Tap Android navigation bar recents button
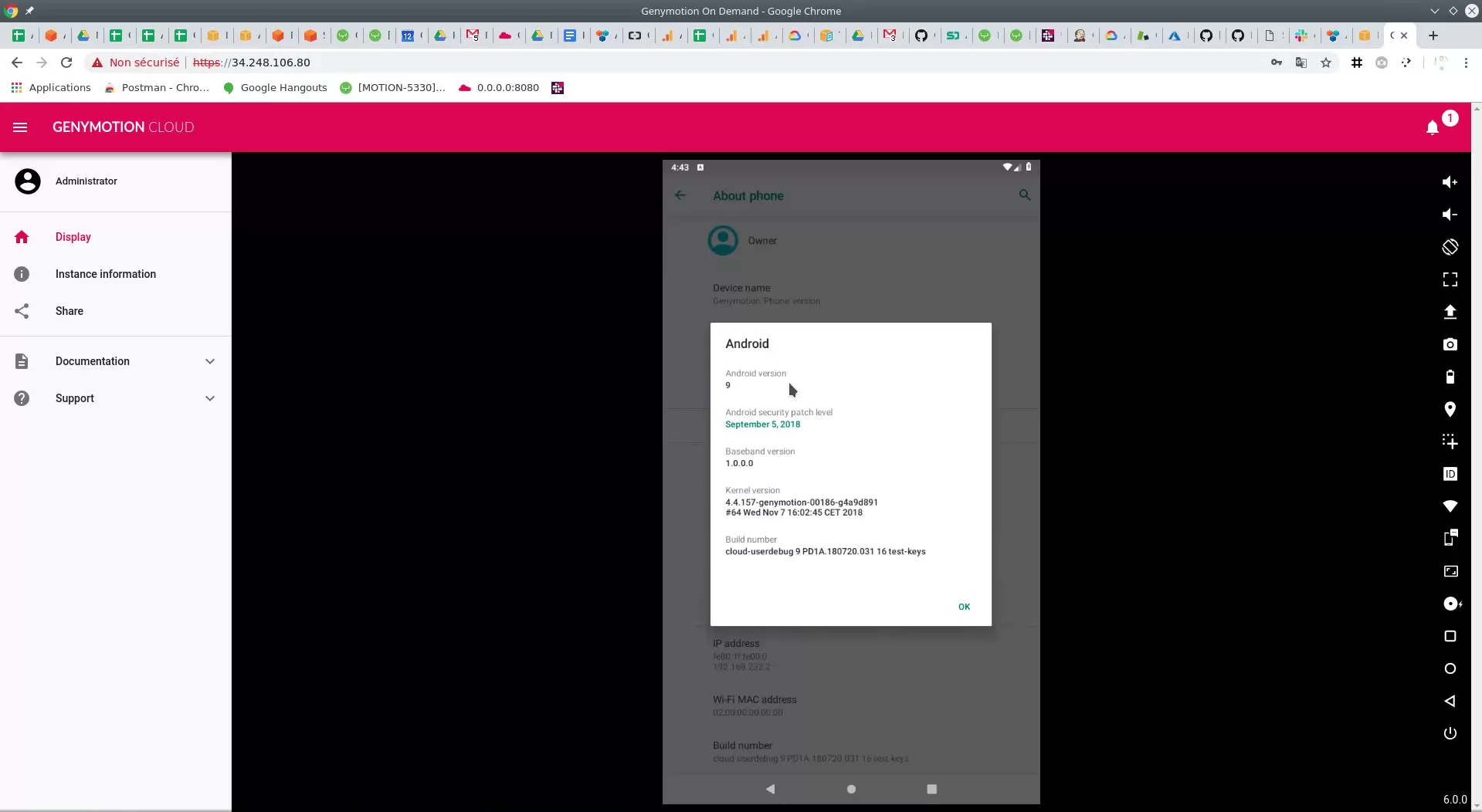Screen dimensions: 1482x812 click(931, 789)
